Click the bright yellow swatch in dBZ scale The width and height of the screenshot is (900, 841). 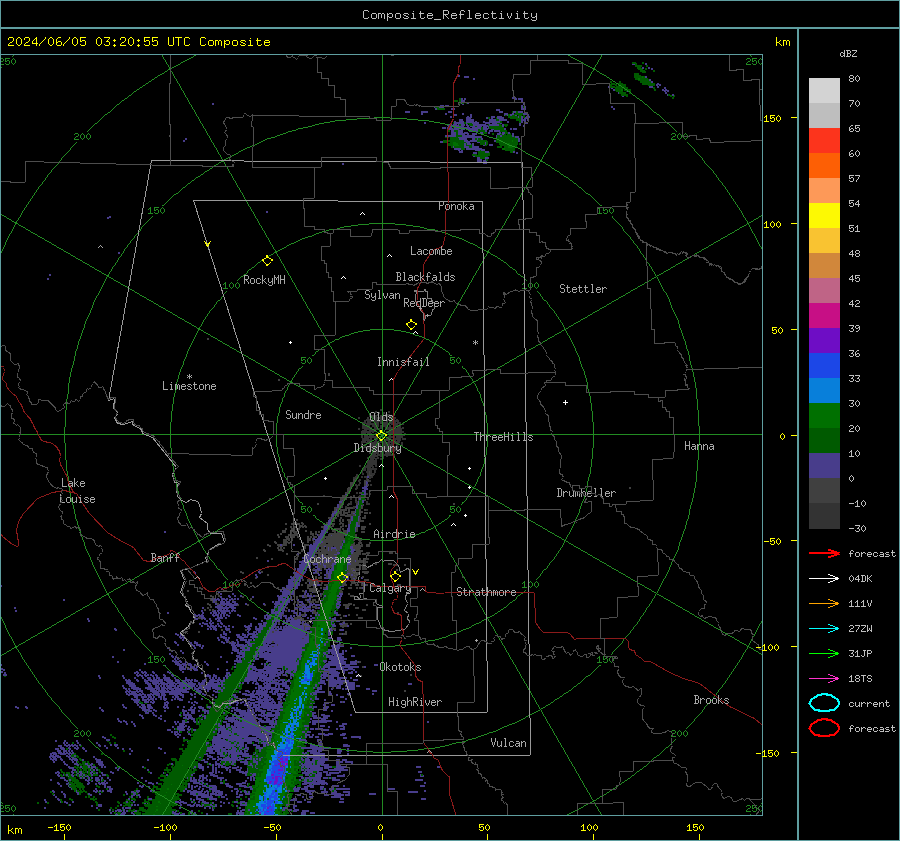tap(824, 215)
